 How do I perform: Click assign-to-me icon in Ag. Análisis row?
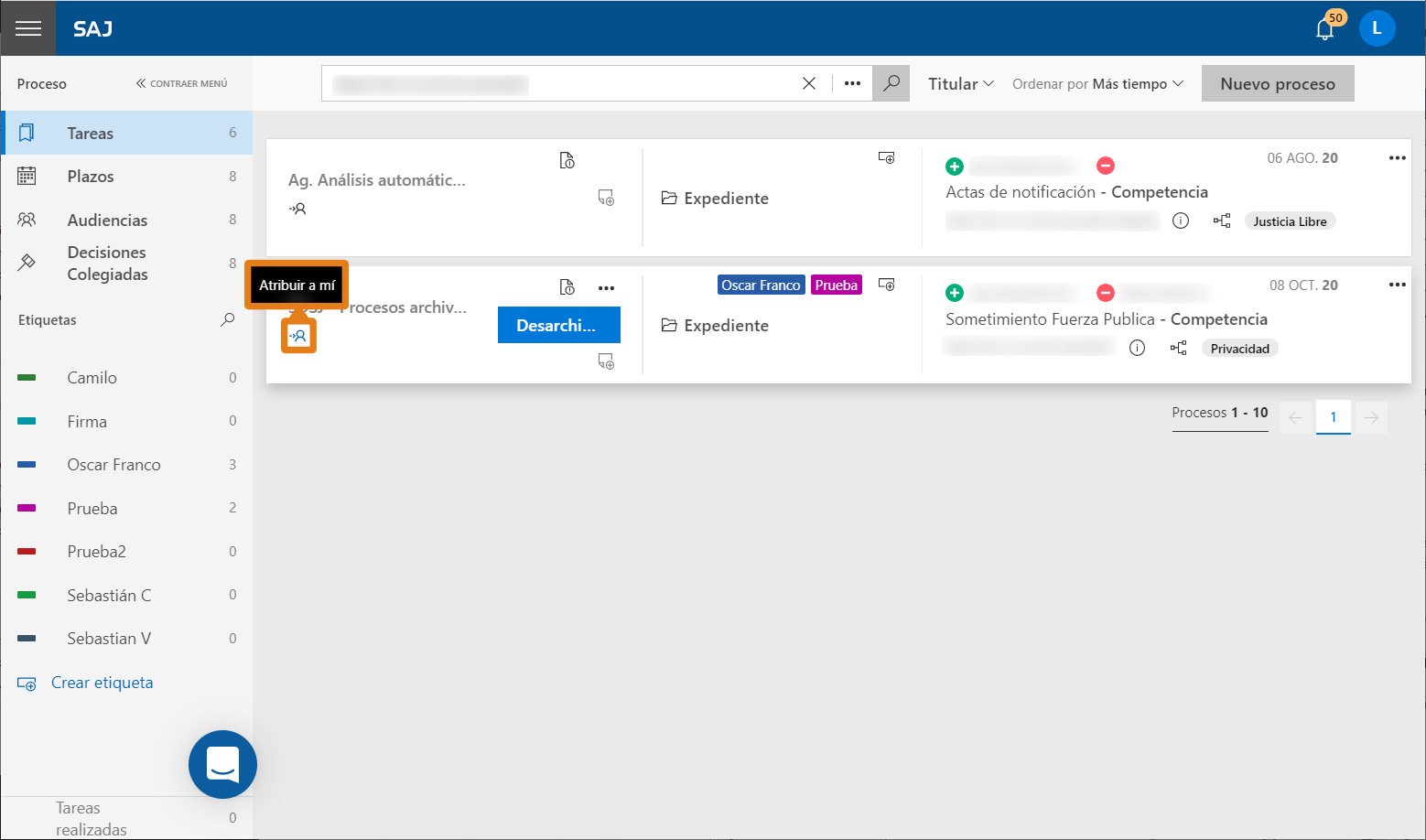[x=297, y=209]
